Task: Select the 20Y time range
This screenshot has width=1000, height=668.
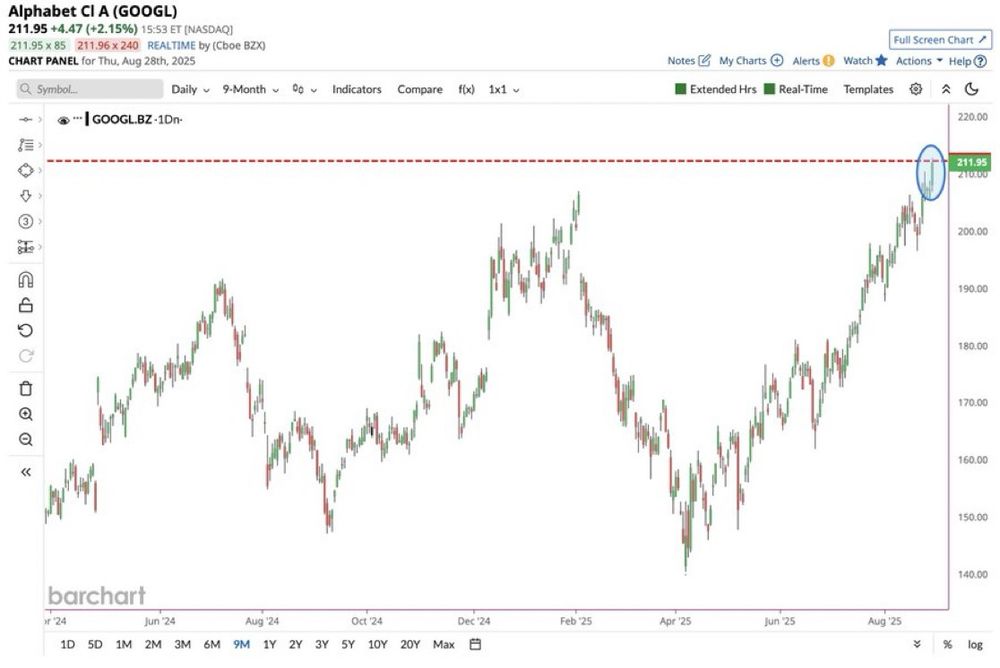Action: coord(410,644)
